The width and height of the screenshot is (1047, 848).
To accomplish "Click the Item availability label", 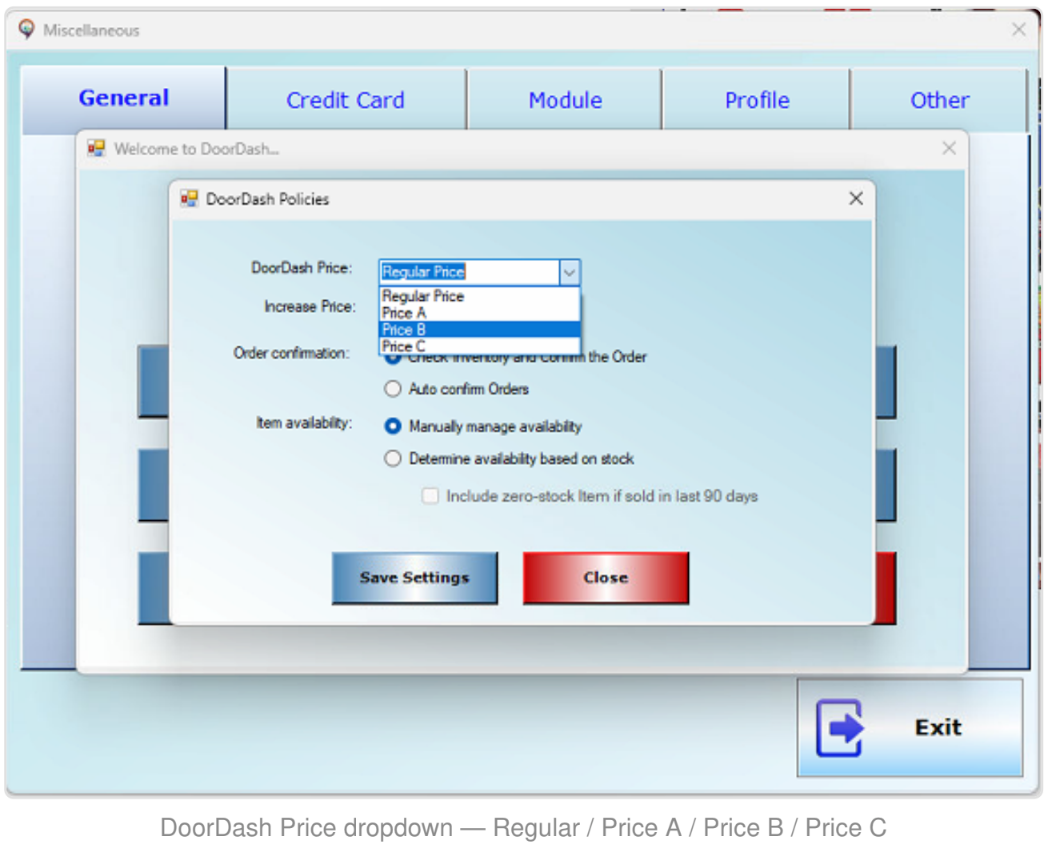I will pyautogui.click(x=304, y=423).
